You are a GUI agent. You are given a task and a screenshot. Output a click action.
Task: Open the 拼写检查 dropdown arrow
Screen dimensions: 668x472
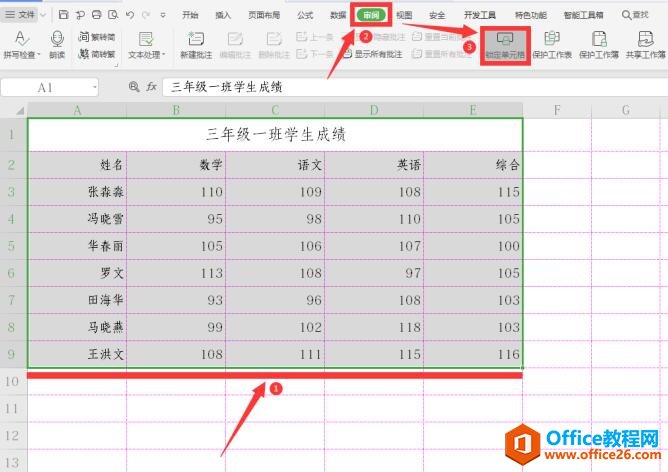point(39,55)
